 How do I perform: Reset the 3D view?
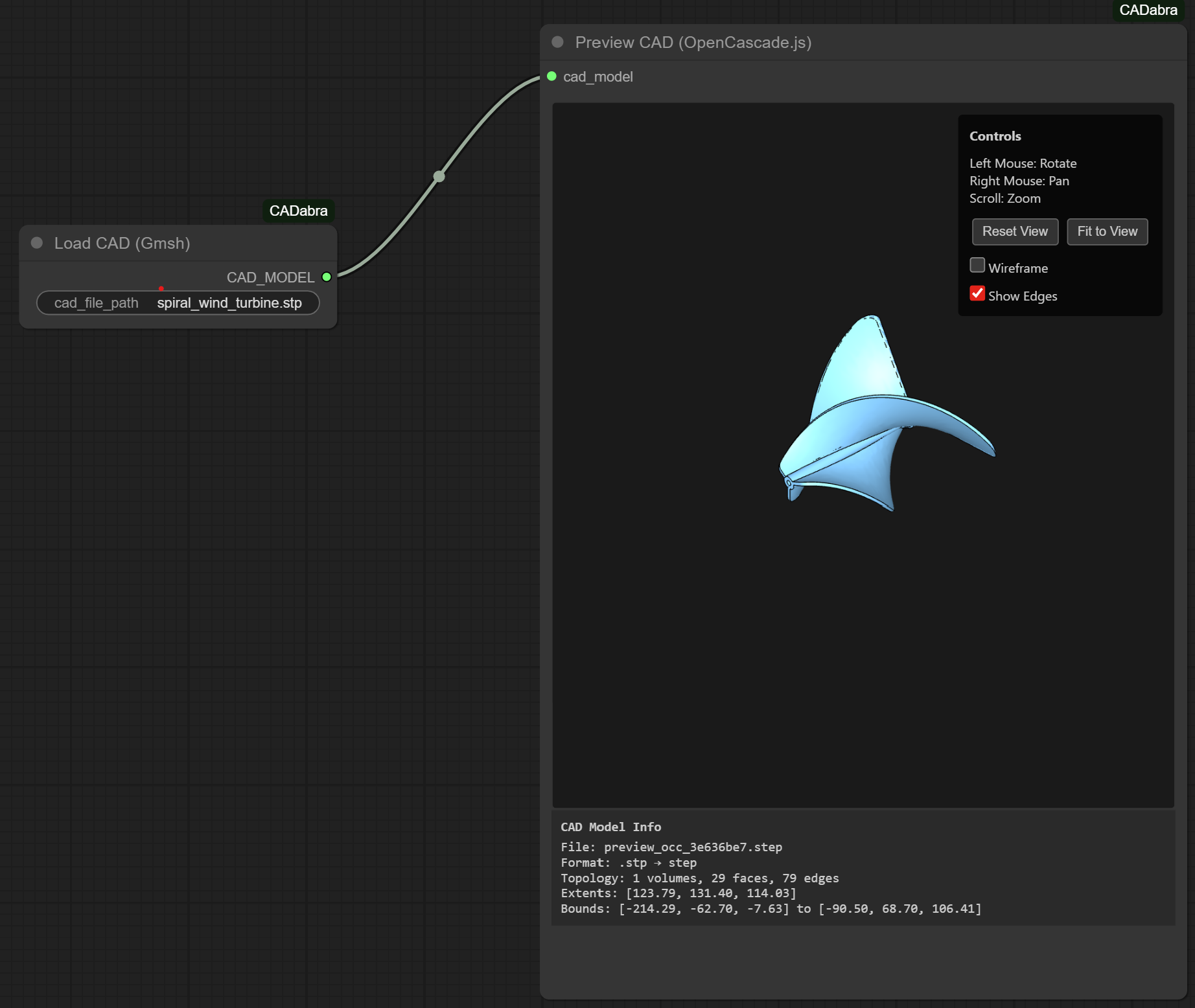click(1015, 231)
